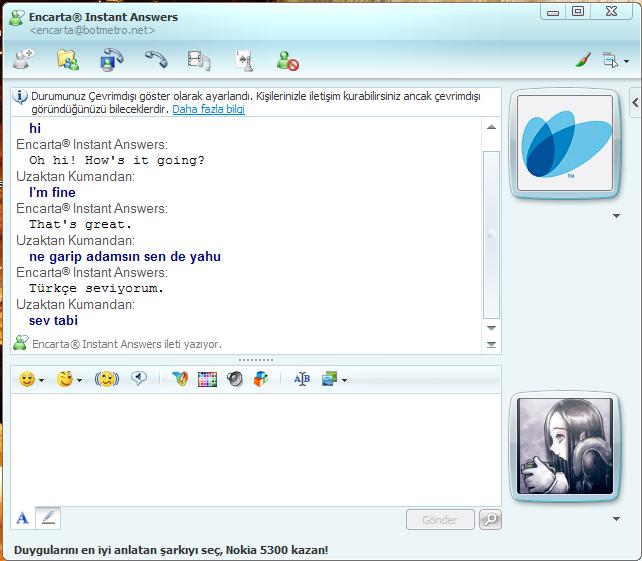Expand the background picture dropdown
Image resolution: width=642 pixels, height=561 pixels.
344,380
